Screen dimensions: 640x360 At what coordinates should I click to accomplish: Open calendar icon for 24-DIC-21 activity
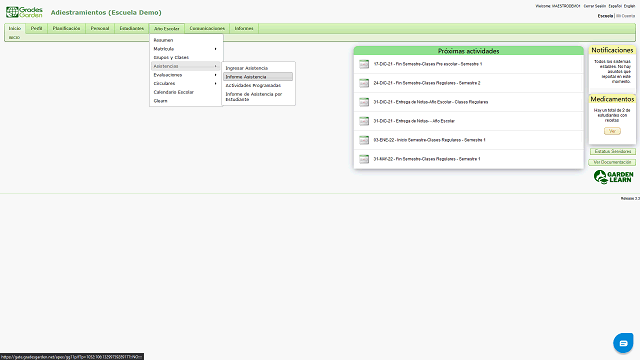point(364,83)
